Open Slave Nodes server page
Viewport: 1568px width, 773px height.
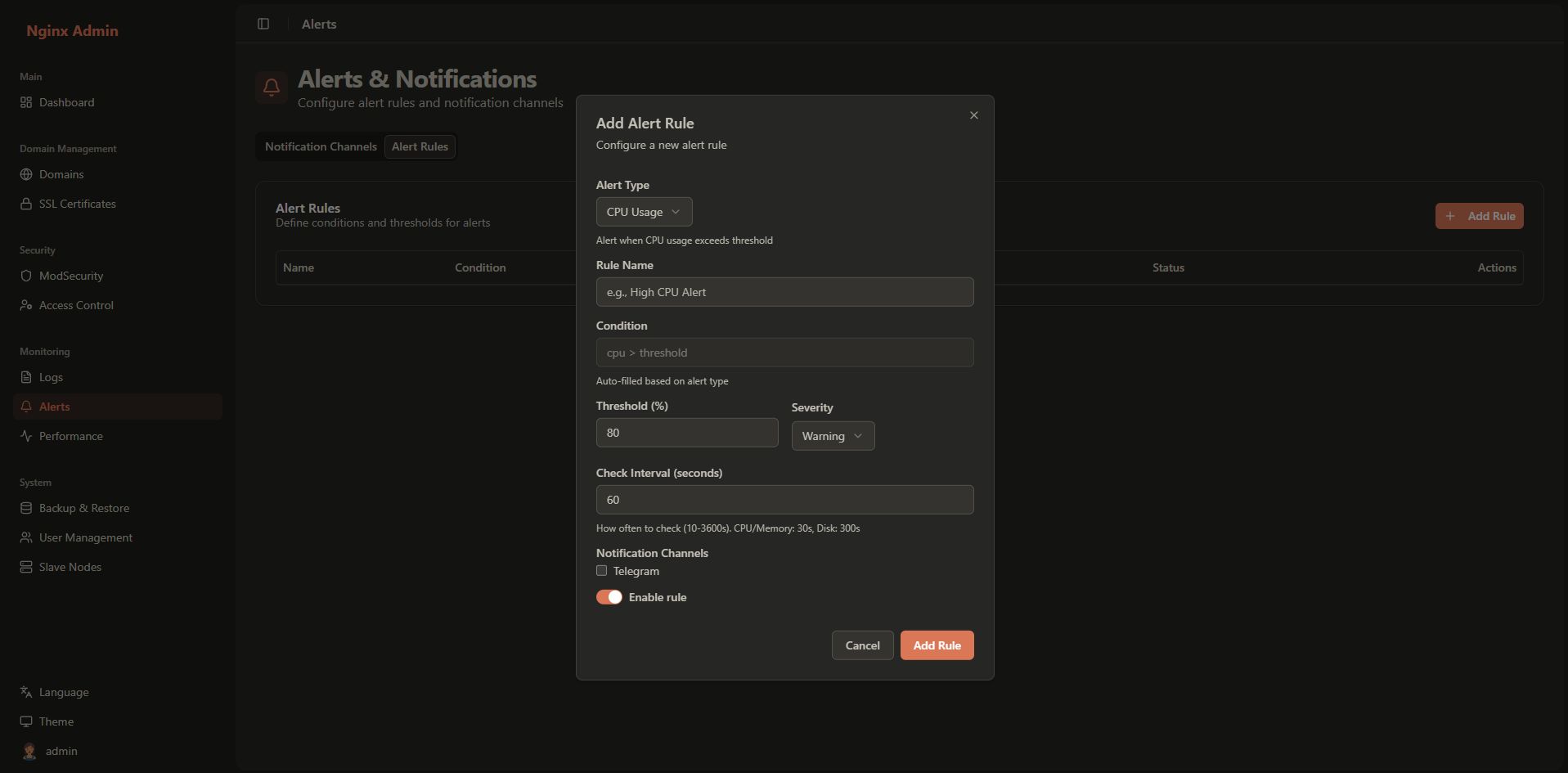point(70,567)
